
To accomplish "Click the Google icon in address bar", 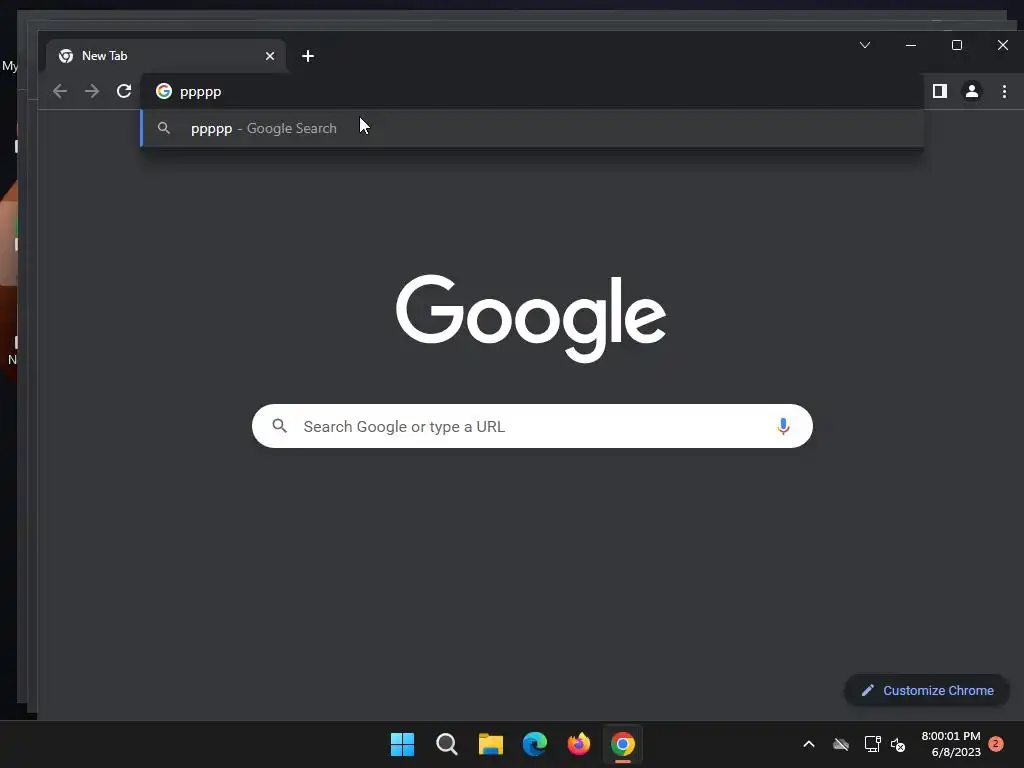I will pos(164,91).
